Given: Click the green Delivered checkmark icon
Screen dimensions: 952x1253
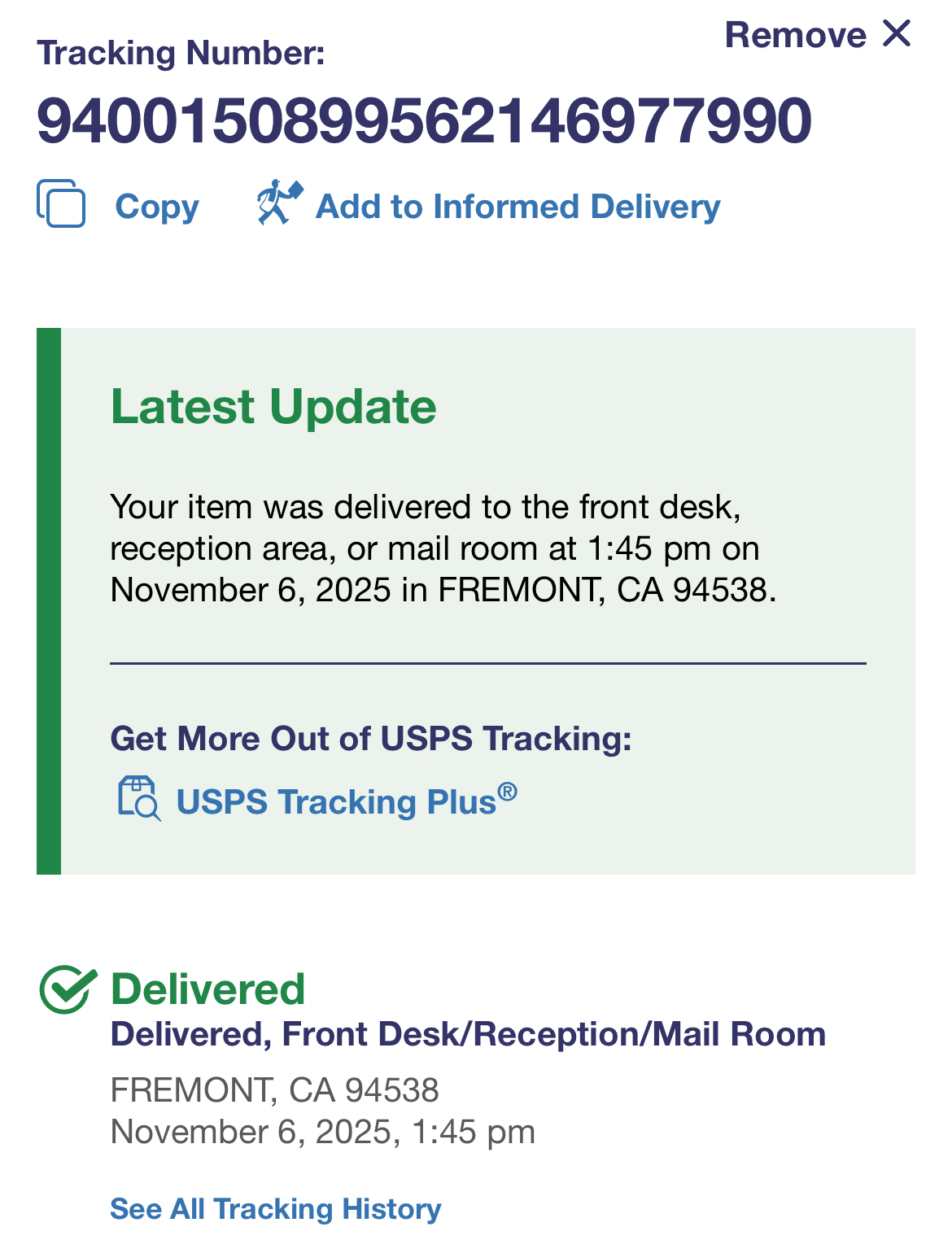Looking at the screenshot, I should (x=68, y=989).
